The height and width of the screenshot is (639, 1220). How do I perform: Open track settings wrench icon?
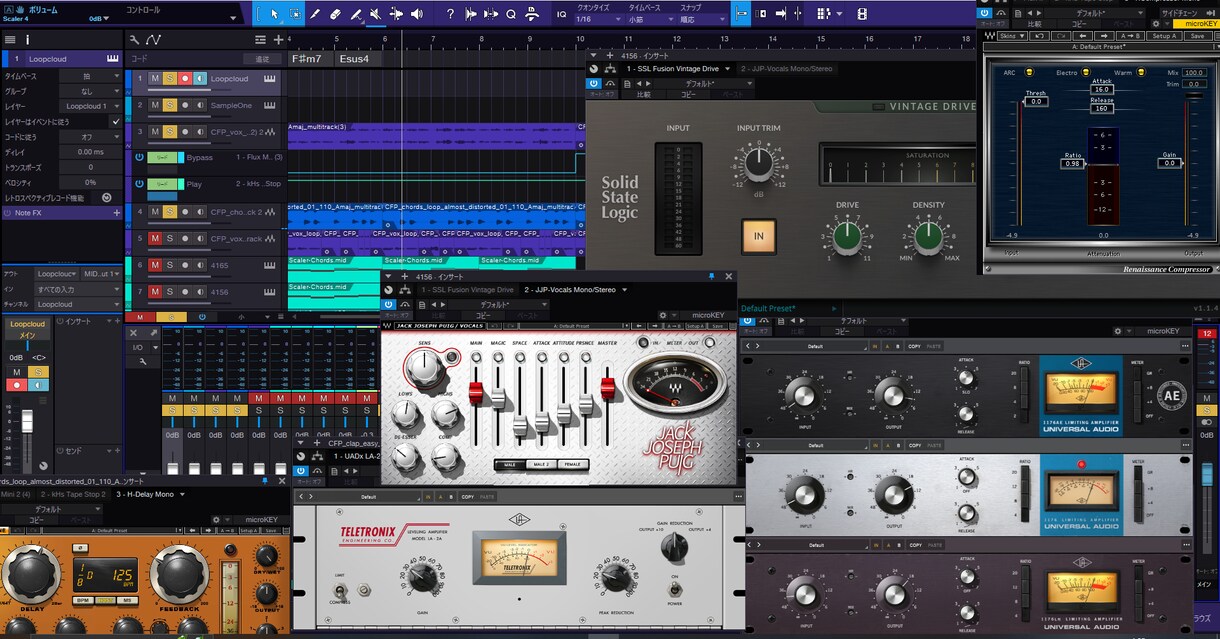[x=135, y=39]
